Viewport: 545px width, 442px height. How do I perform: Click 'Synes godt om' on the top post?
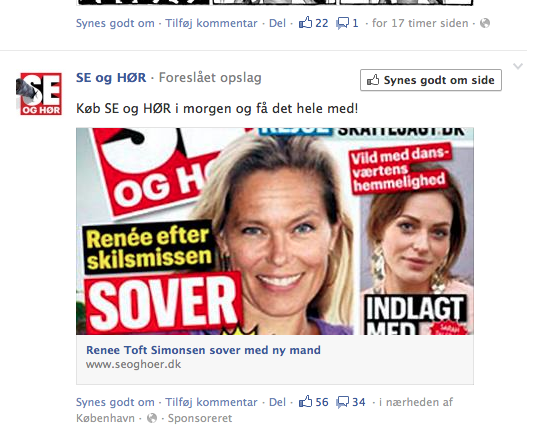coord(115,23)
